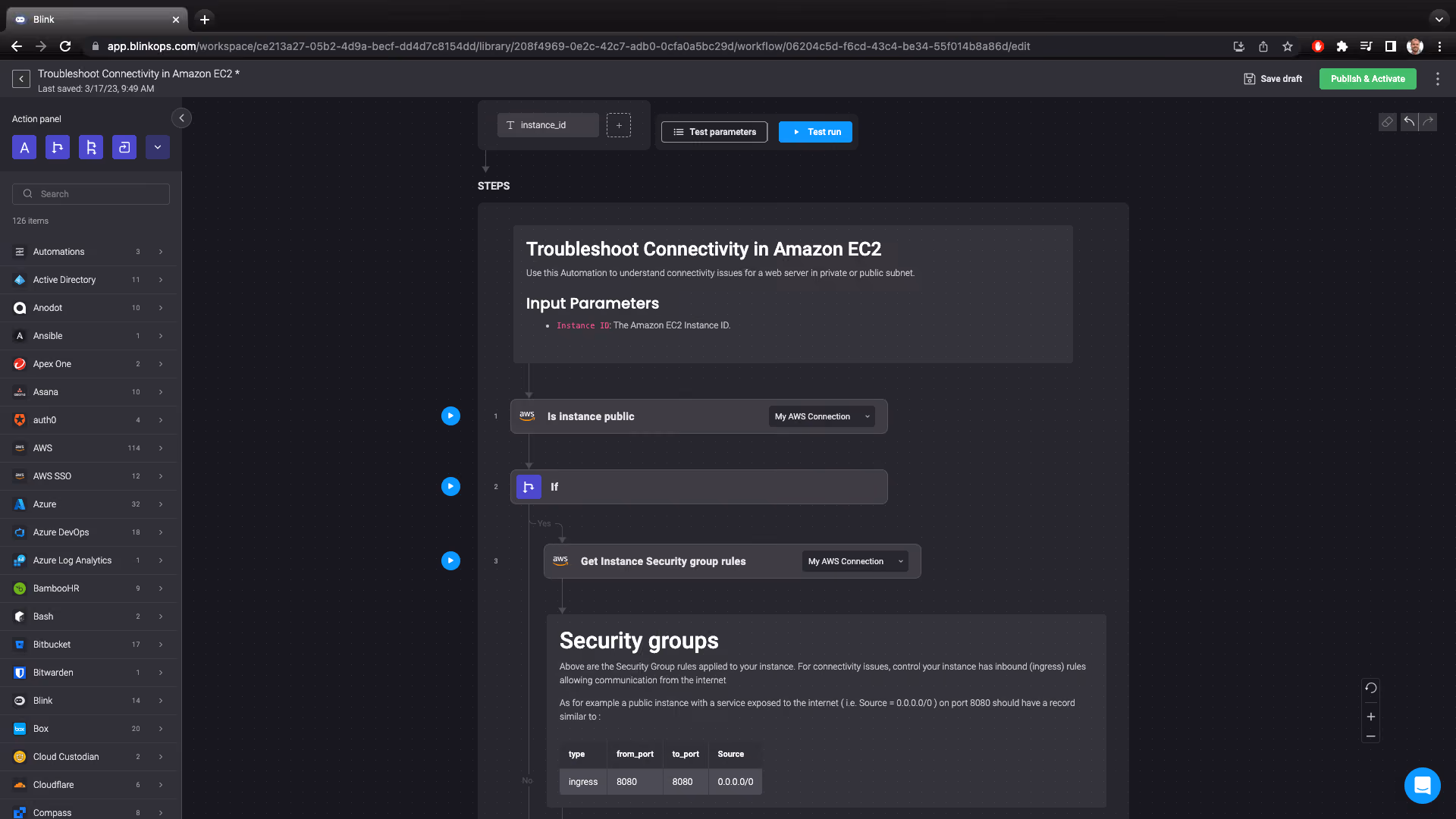Run step 1 Is instance public
This screenshot has width=1456, height=819.
[450, 416]
